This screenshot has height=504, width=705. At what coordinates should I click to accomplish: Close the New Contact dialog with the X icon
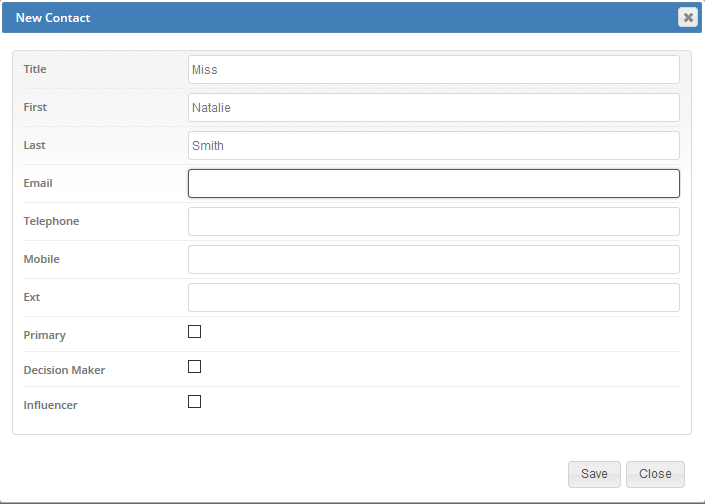point(687,18)
